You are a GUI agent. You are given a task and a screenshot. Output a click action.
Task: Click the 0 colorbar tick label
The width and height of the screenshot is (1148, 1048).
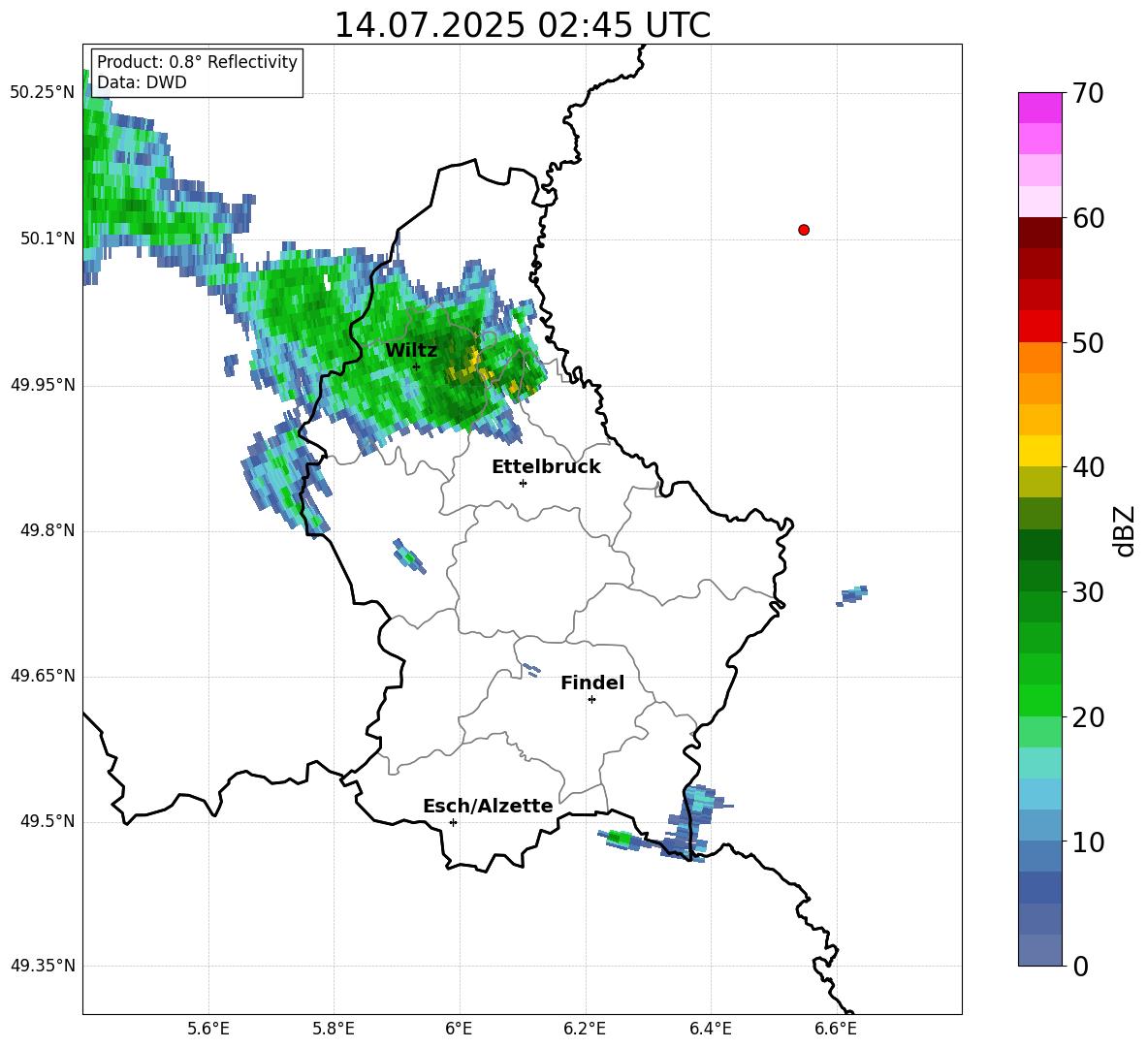point(1080,966)
